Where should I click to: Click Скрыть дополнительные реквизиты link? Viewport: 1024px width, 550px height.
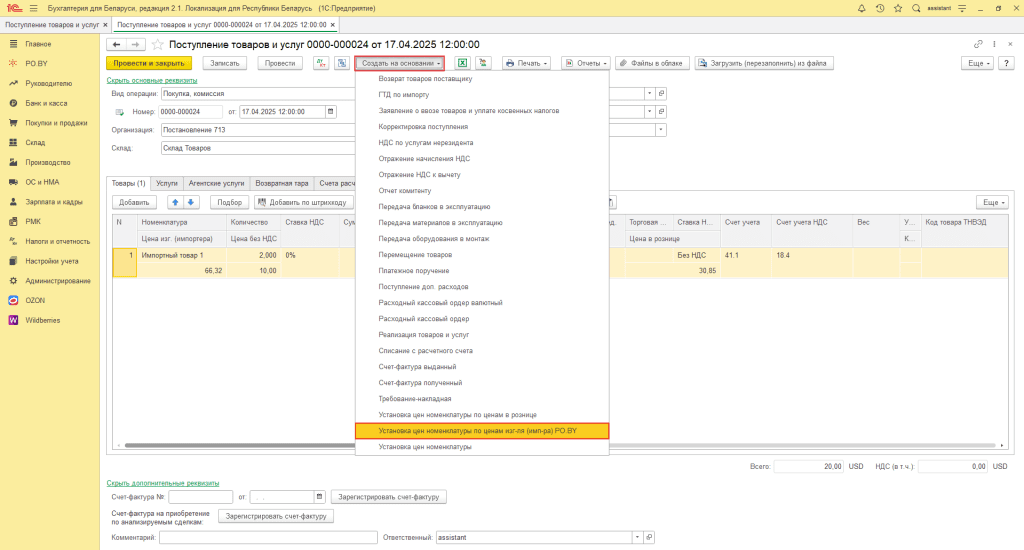click(163, 483)
